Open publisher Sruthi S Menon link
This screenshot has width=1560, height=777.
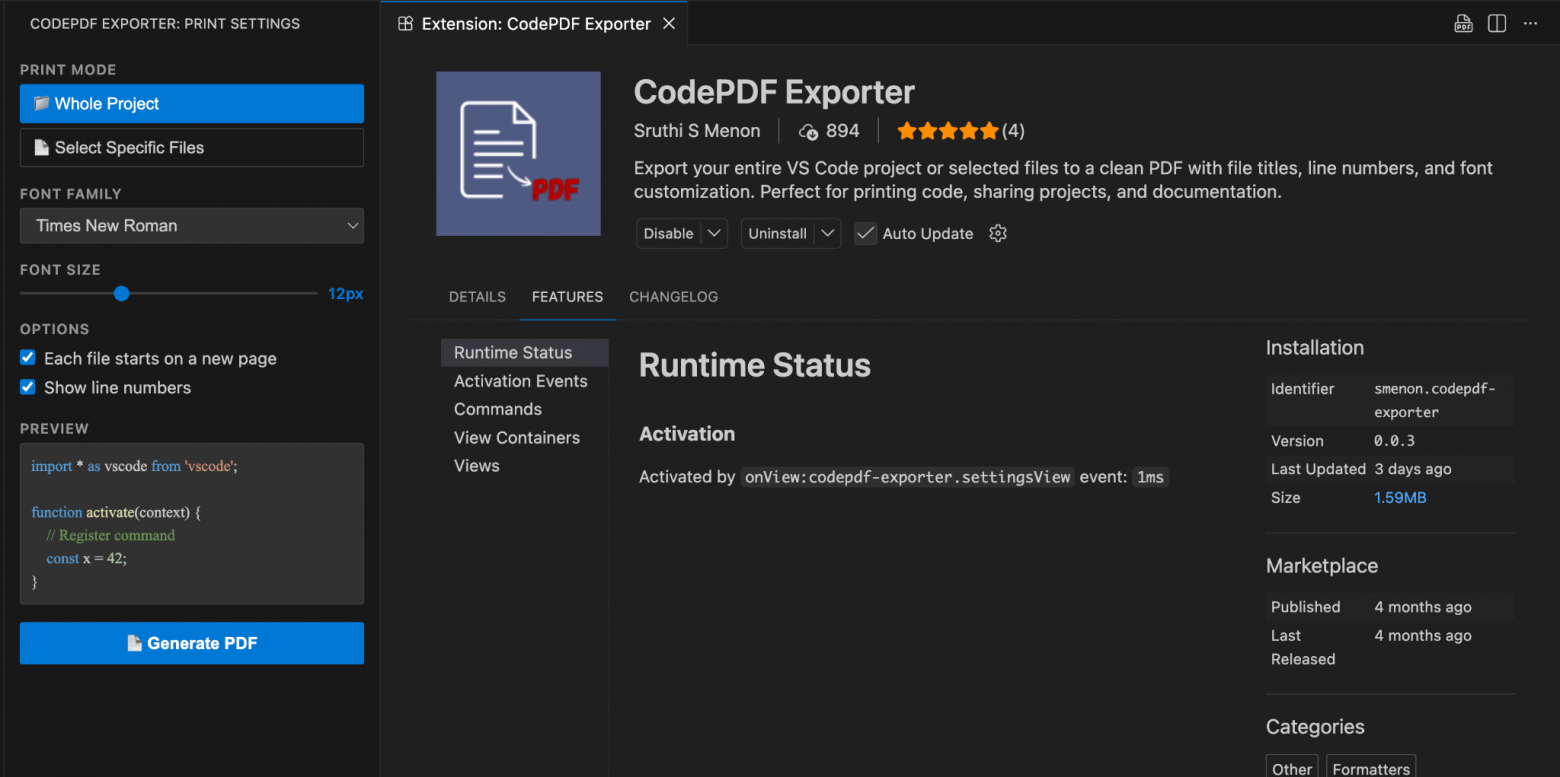click(697, 131)
